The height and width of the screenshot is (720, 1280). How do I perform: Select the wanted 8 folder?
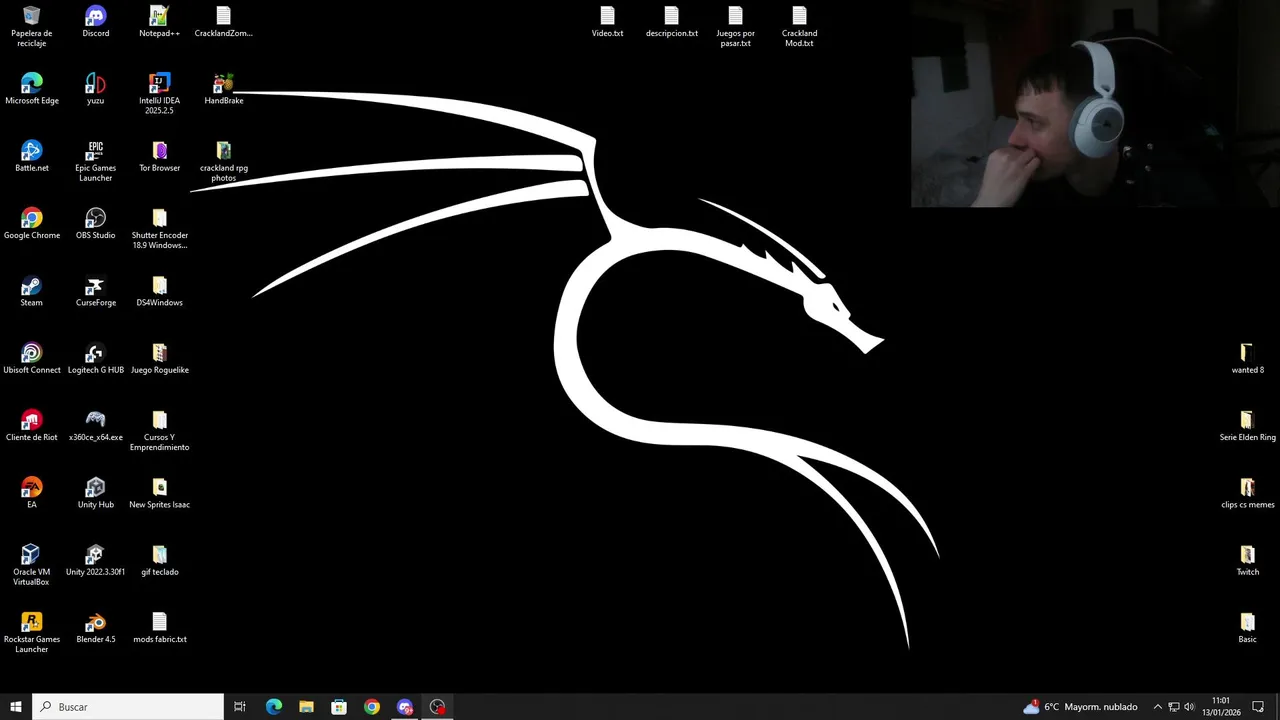[x=1247, y=358]
